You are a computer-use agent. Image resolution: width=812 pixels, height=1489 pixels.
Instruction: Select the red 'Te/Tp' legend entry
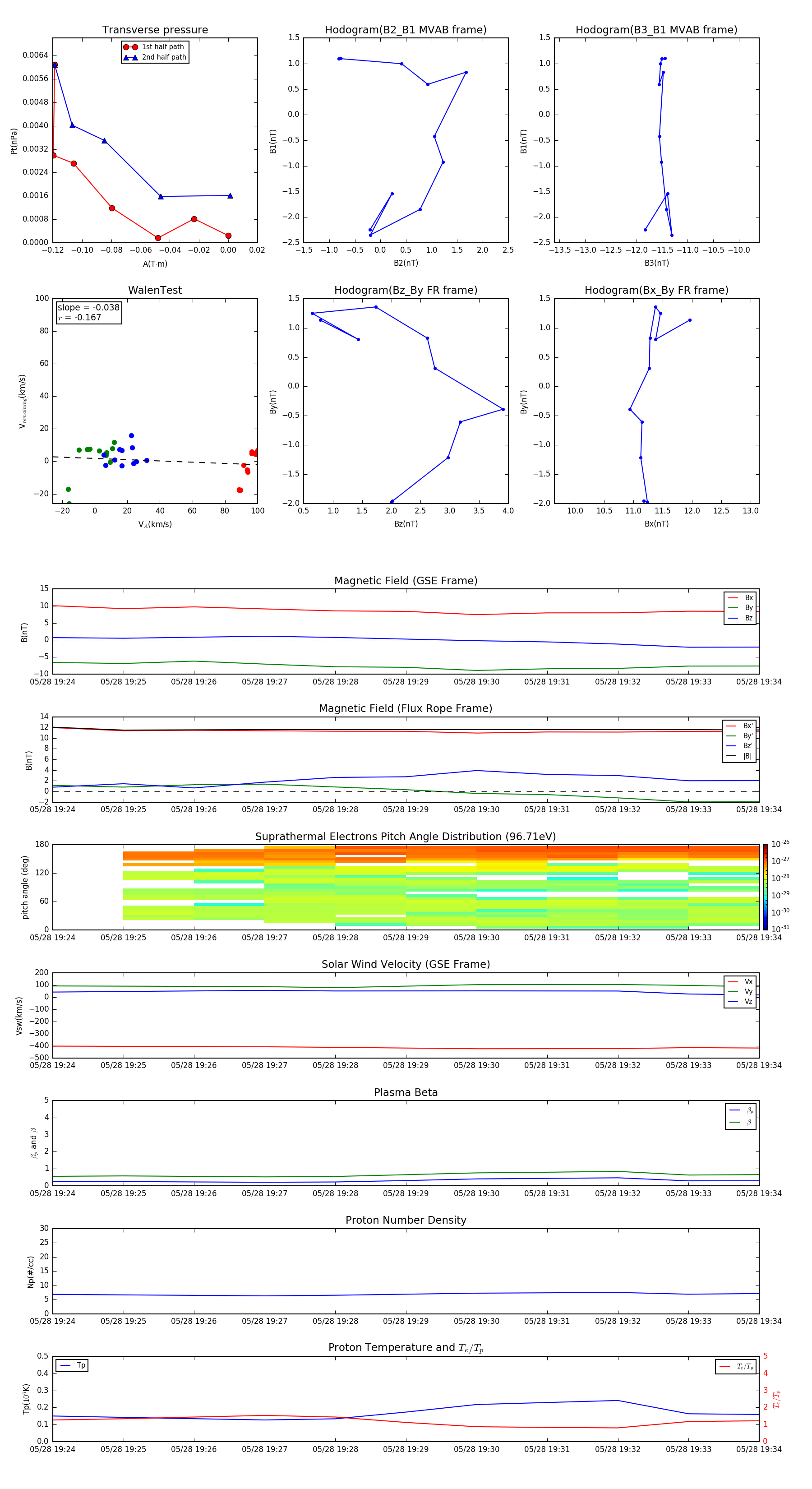tap(737, 1366)
